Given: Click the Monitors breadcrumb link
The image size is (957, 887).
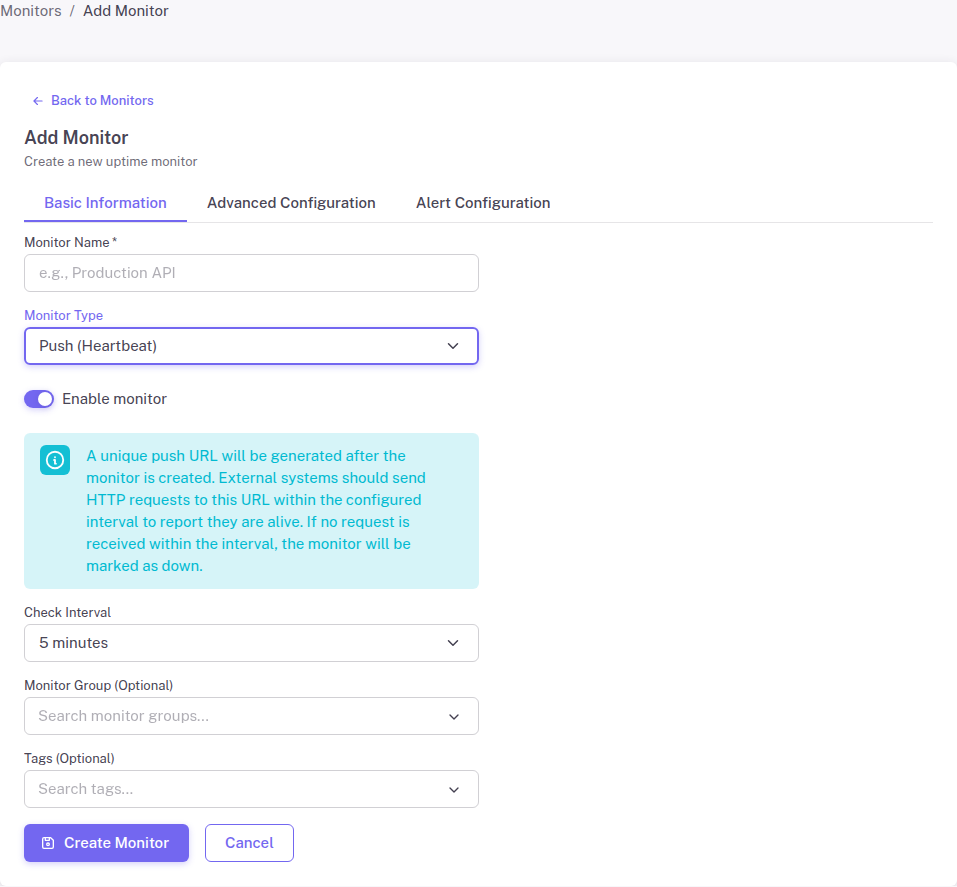Looking at the screenshot, I should click(31, 10).
